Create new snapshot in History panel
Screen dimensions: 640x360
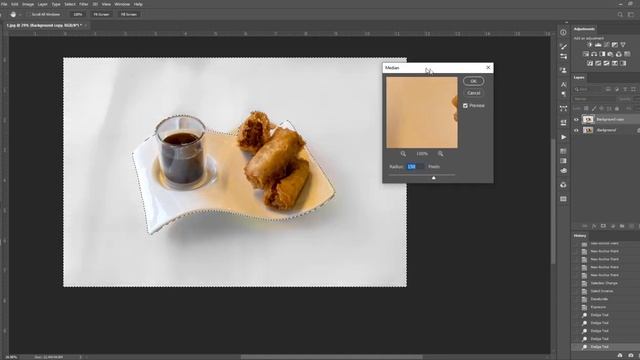click(631, 356)
